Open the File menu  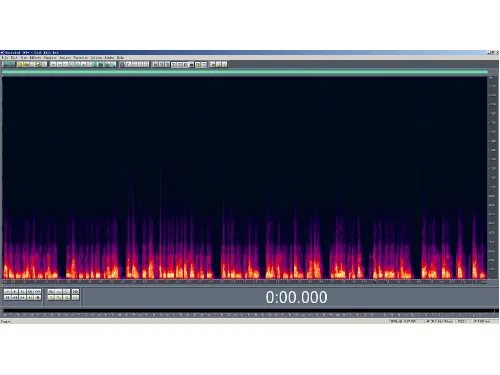pyautogui.click(x=5, y=58)
